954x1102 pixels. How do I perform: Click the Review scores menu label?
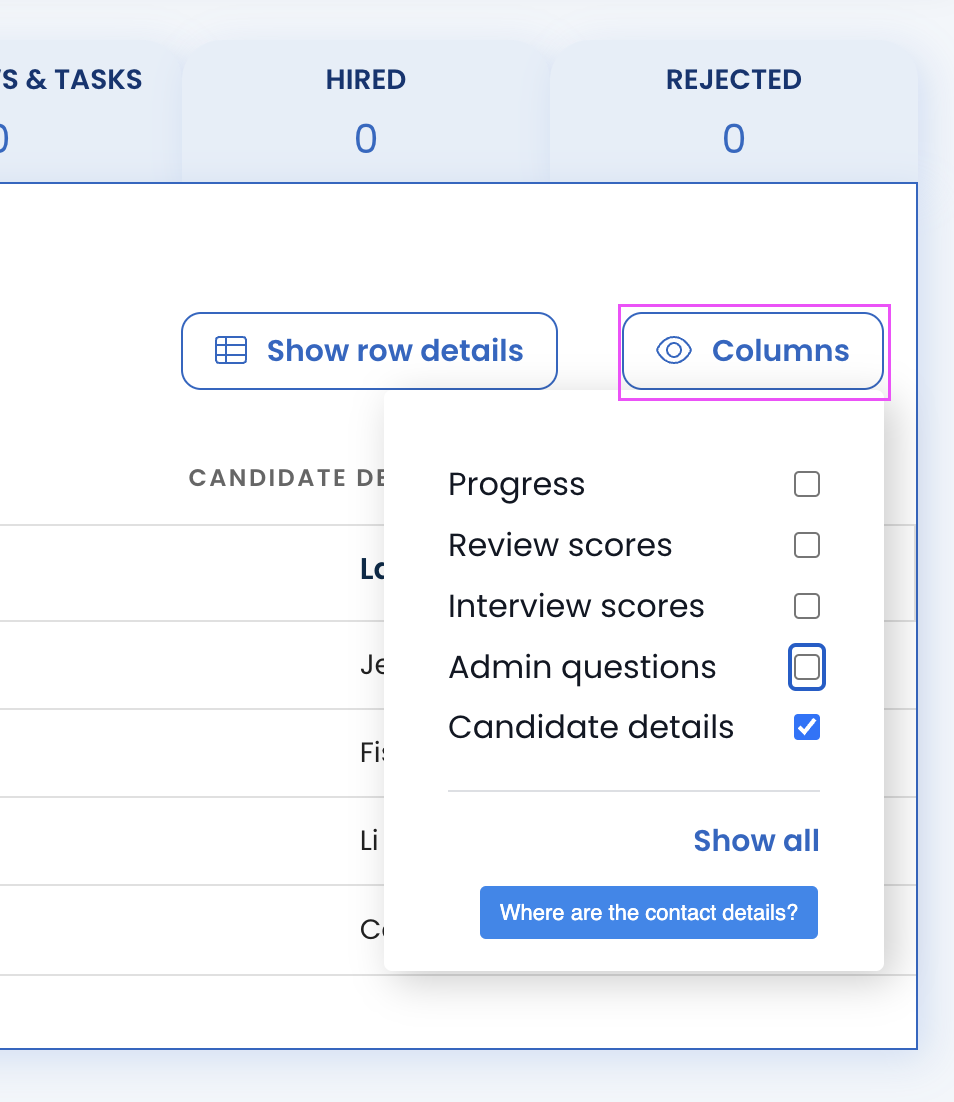pos(560,546)
